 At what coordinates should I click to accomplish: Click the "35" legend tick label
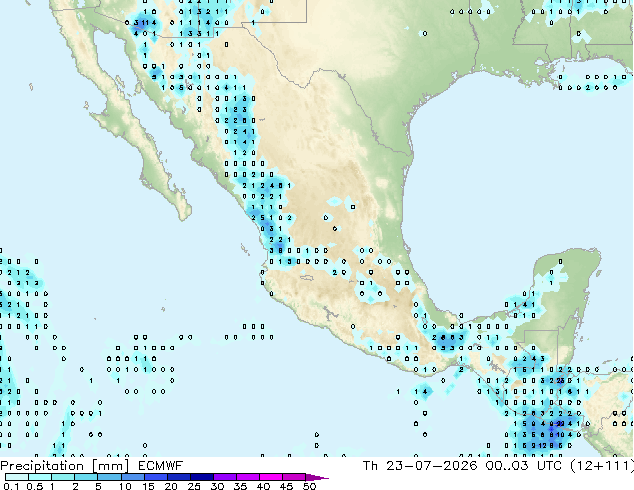241,486
